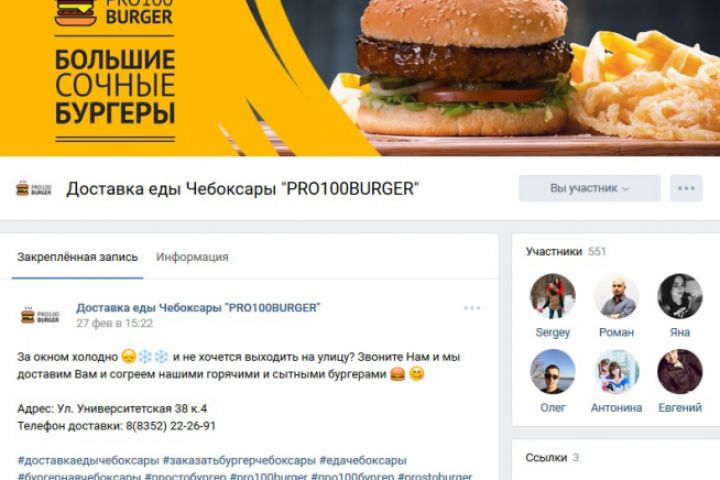Select the Закреплённая запись tab
Image resolution: width=720 pixels, height=480 pixels.
pyautogui.click(x=78, y=257)
